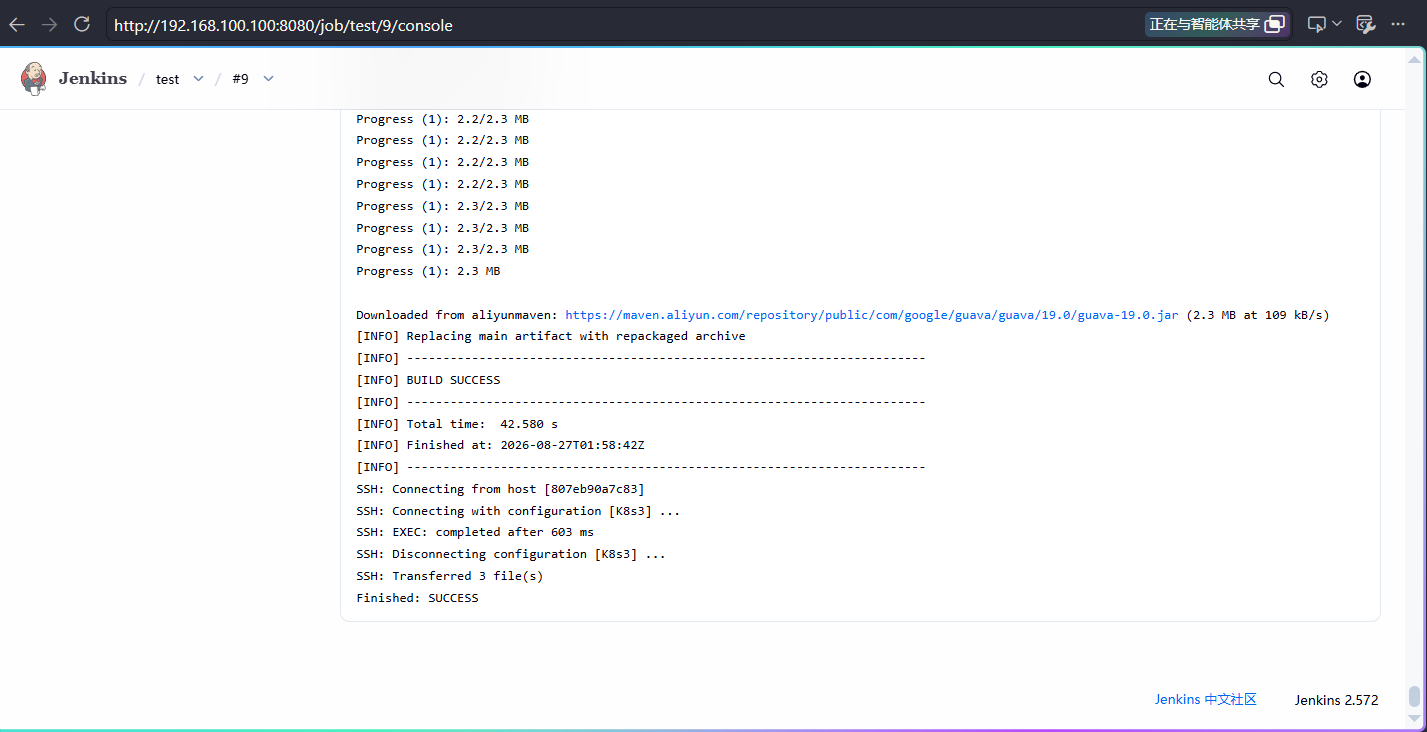The image size is (1427, 732).
Task: Click the page vertical scrollbar thumb
Action: point(1414,696)
